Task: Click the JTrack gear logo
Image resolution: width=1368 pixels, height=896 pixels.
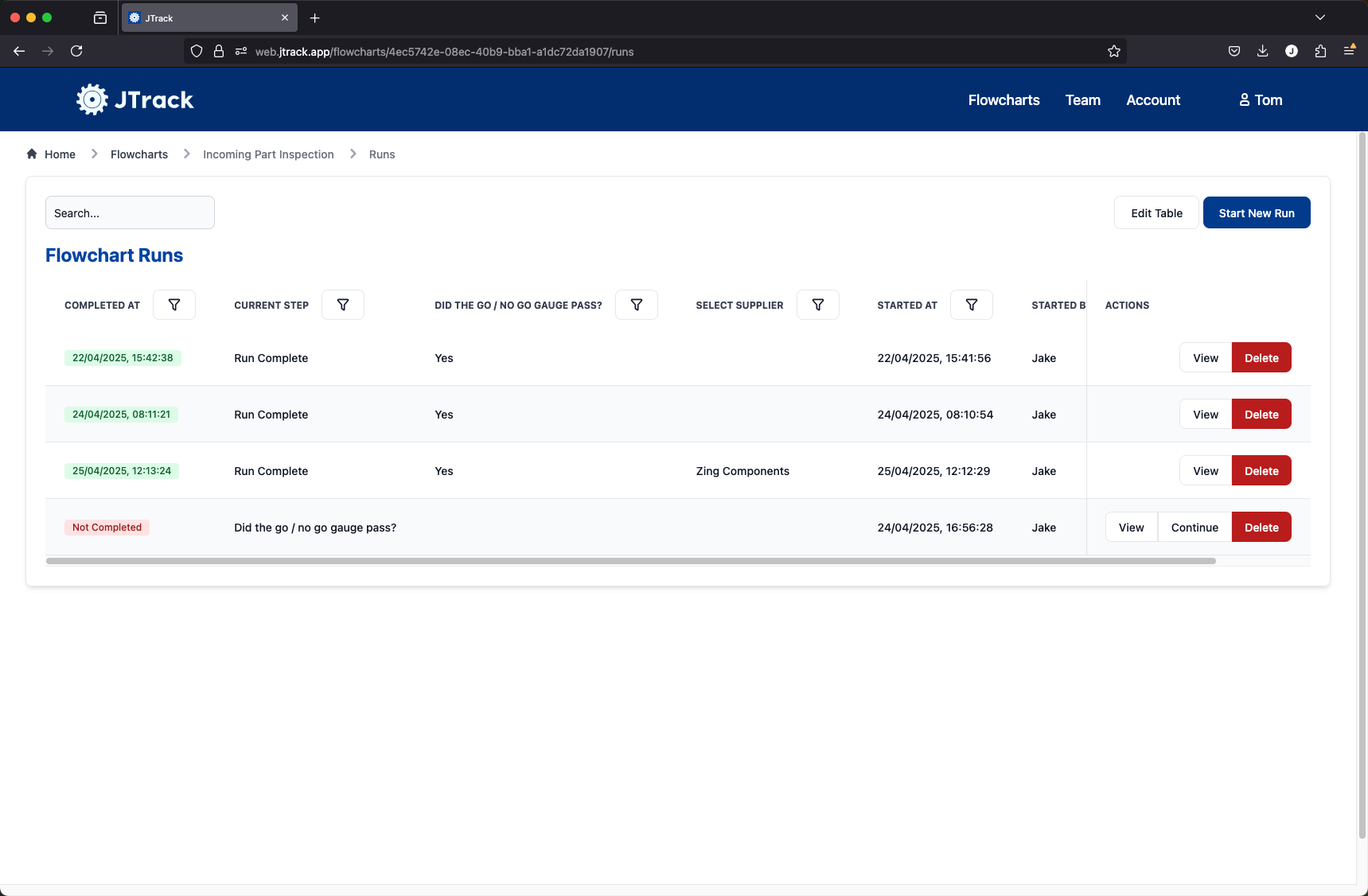Action: (x=92, y=99)
